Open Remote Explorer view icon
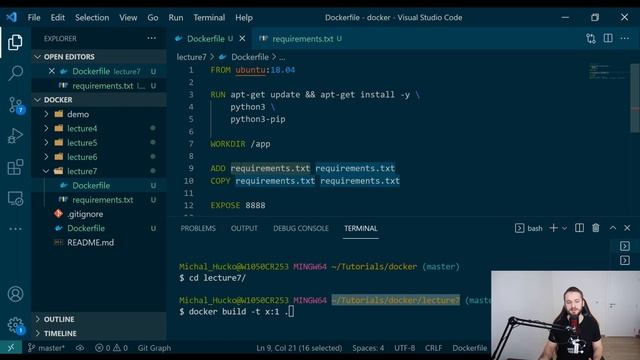This screenshot has width=640, height=360. [x=15, y=198]
